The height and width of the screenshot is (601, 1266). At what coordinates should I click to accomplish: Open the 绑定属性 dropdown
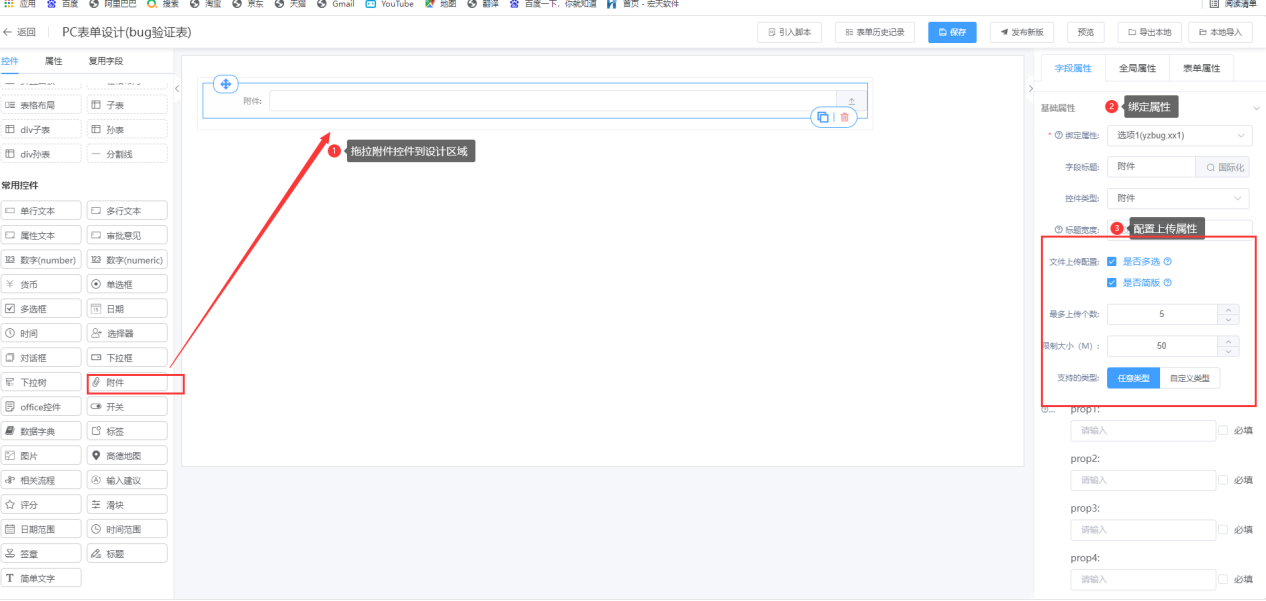(1179, 135)
